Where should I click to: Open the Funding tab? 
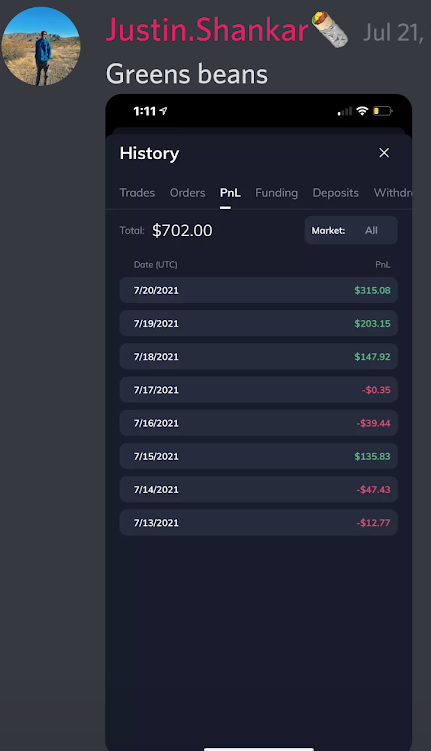pyautogui.click(x=276, y=193)
